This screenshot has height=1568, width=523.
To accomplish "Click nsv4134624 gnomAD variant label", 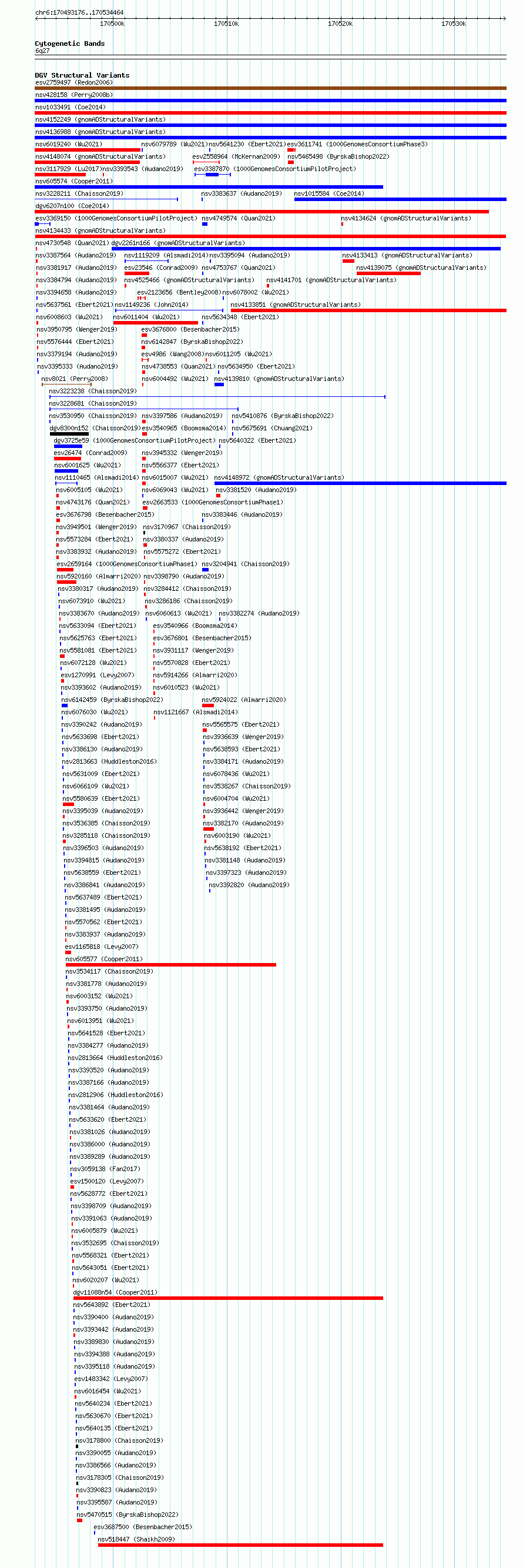I will click(405, 219).
